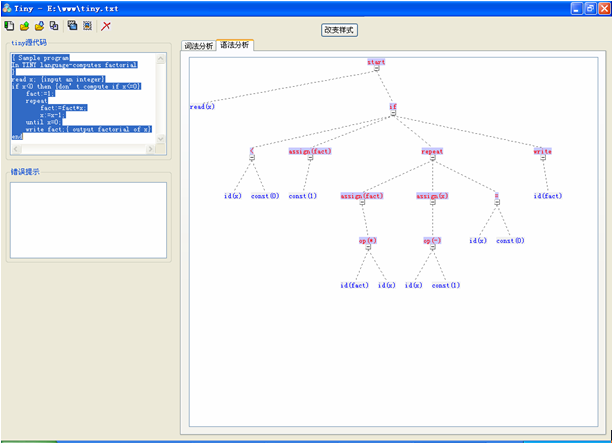
Task: Click the Tiny application title bar icon
Action: tap(7, 7)
